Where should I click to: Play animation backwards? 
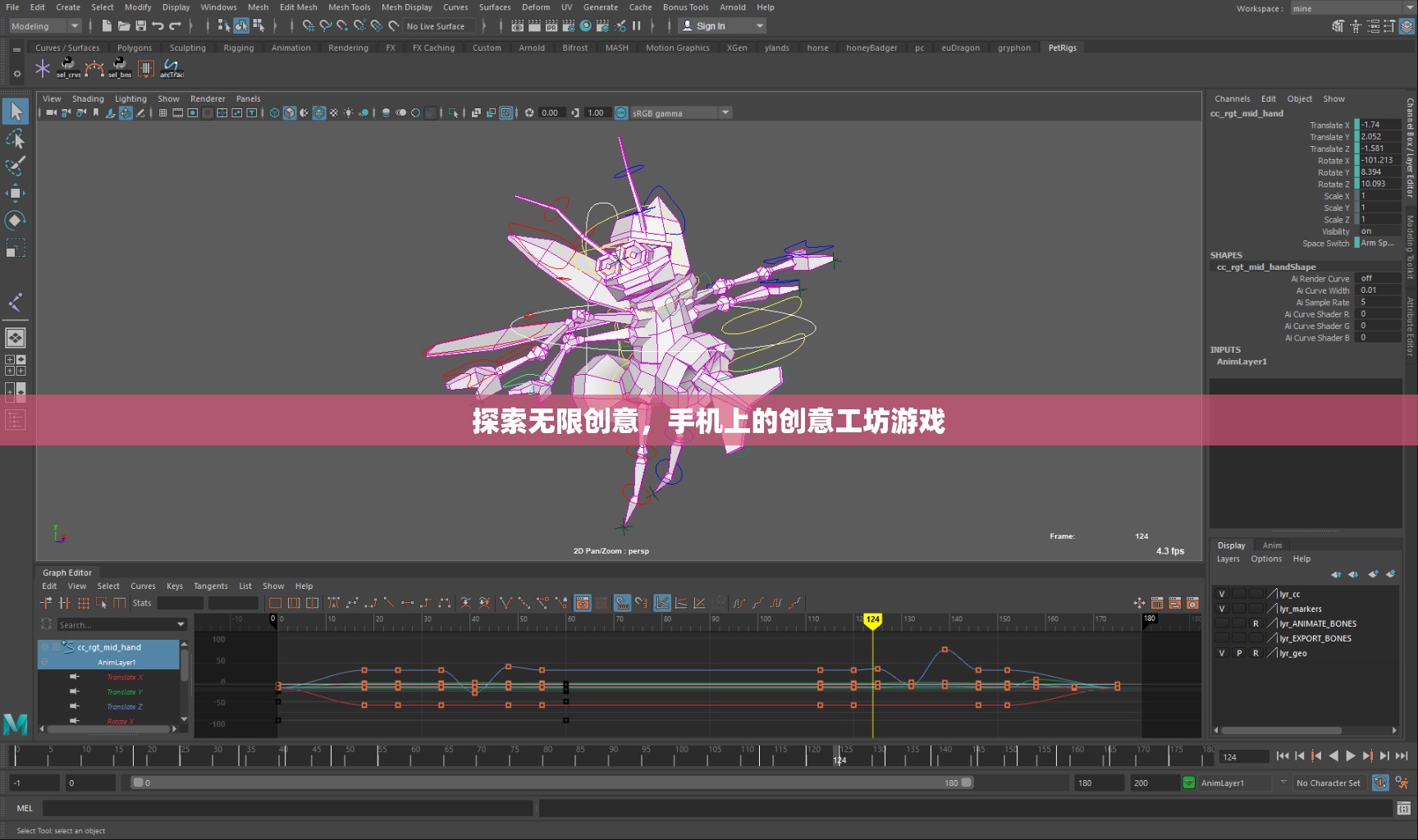tap(1333, 756)
